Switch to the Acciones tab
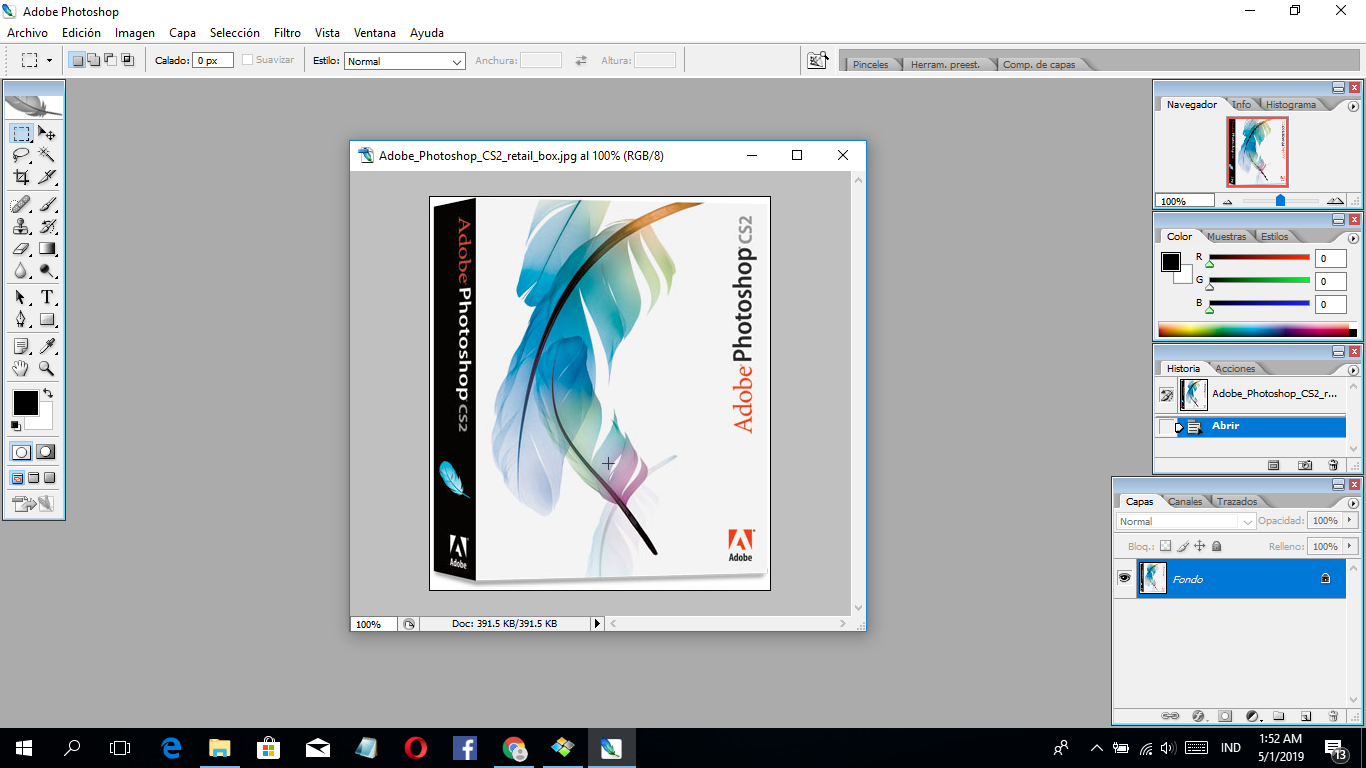Viewport: 1366px width, 768px height. pyautogui.click(x=1235, y=368)
